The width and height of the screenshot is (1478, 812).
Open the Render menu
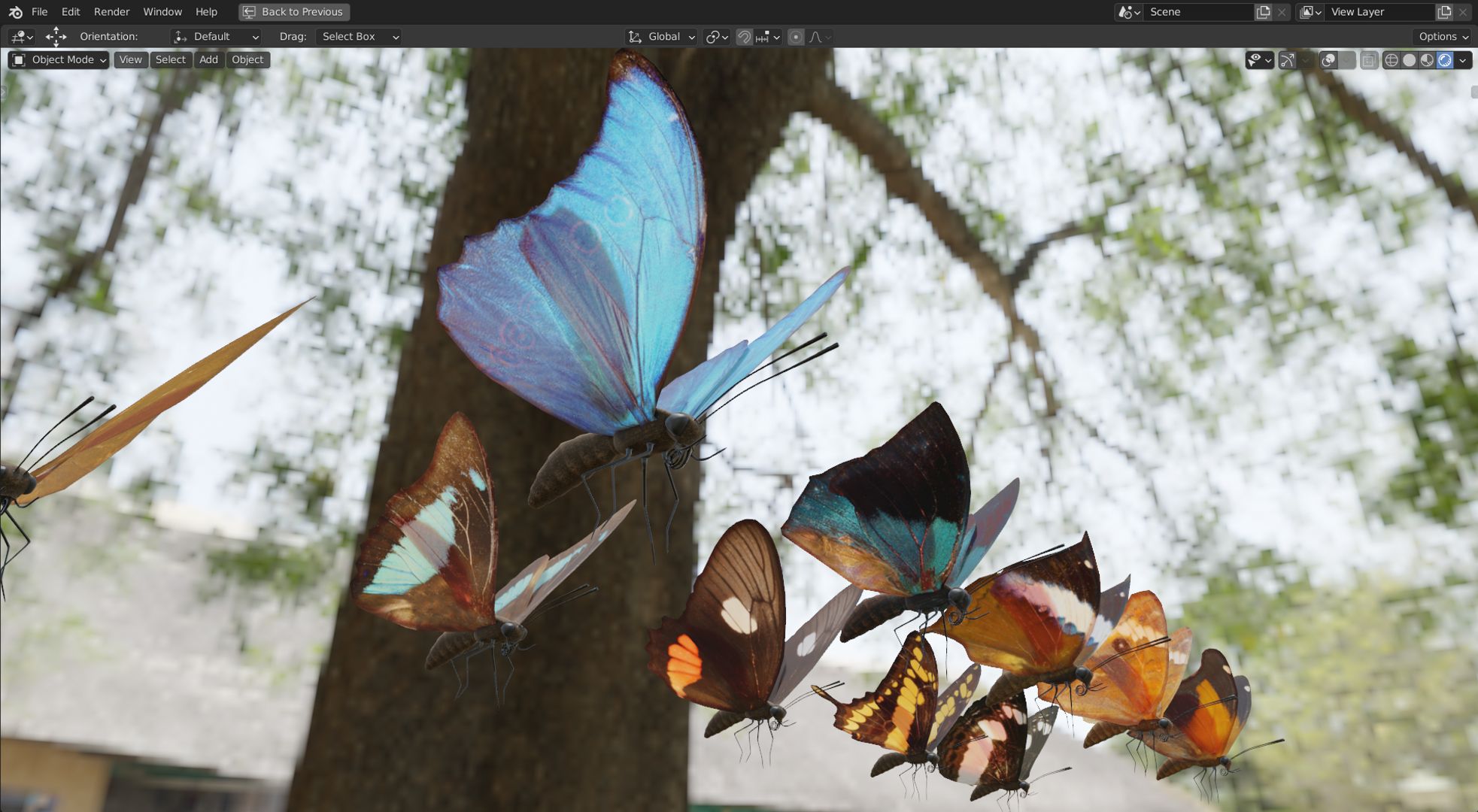111,12
